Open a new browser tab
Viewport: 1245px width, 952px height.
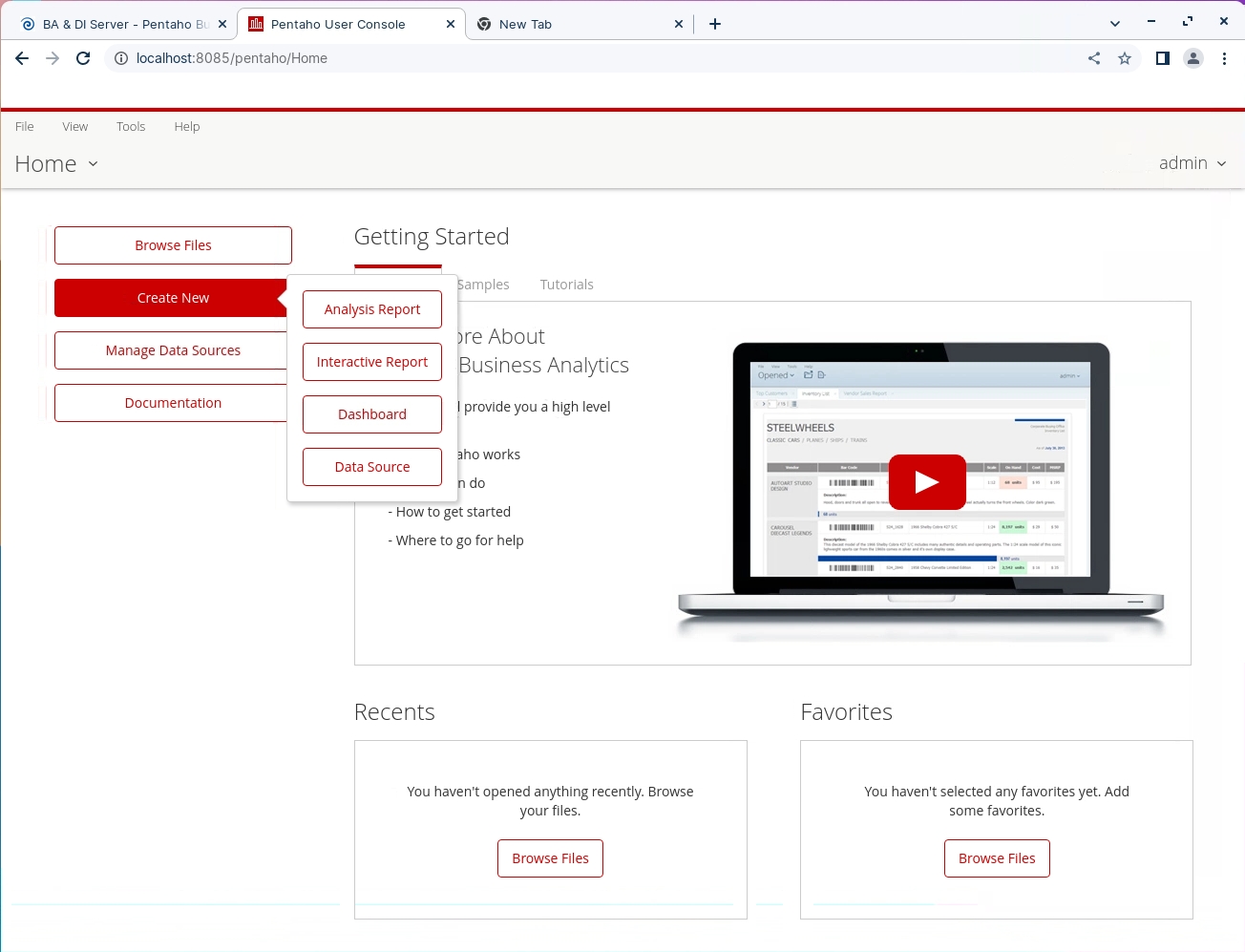pyautogui.click(x=715, y=24)
